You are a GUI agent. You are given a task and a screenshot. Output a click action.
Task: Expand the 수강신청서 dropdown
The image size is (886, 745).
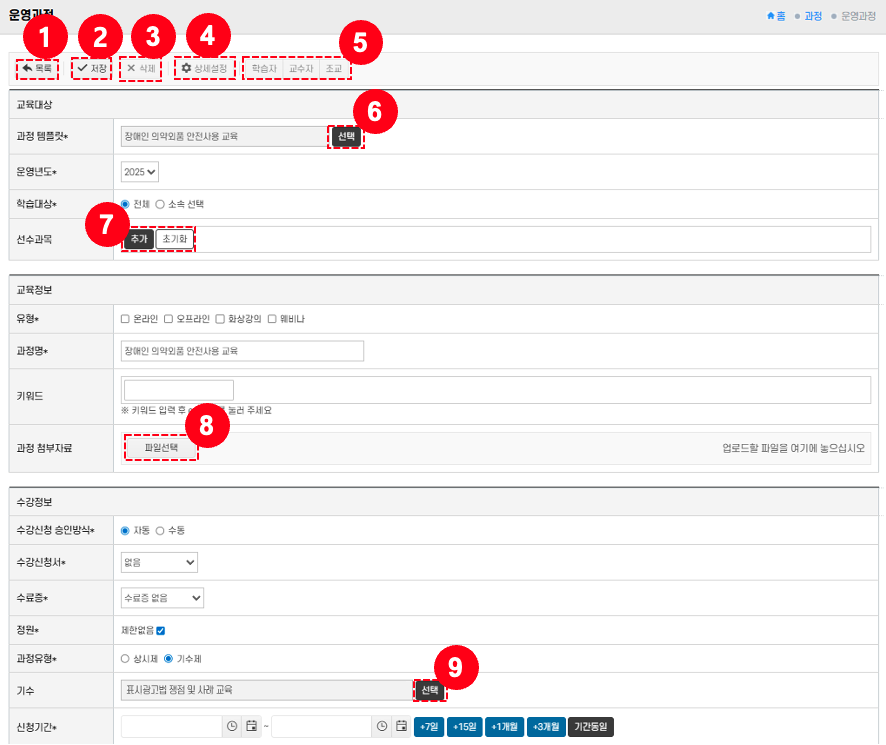click(x=159, y=563)
